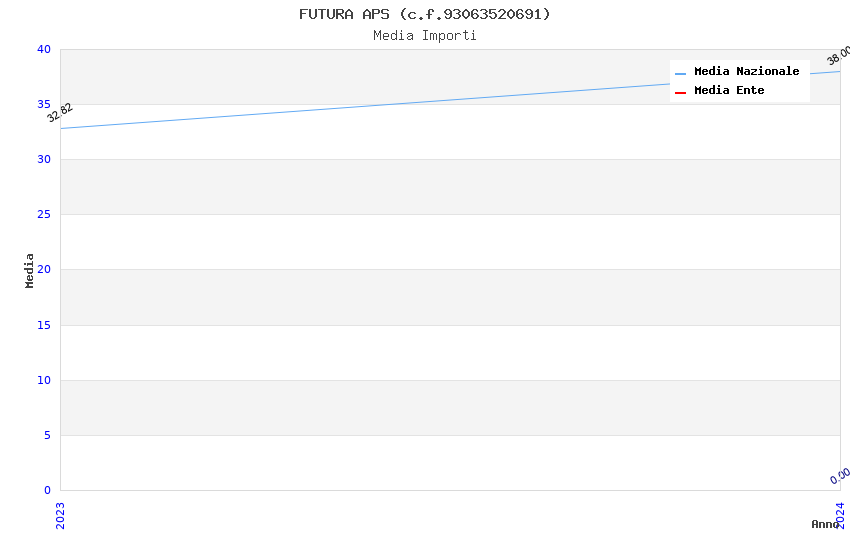Select the 38.00 data point label
850x550 pixels.
point(839,55)
